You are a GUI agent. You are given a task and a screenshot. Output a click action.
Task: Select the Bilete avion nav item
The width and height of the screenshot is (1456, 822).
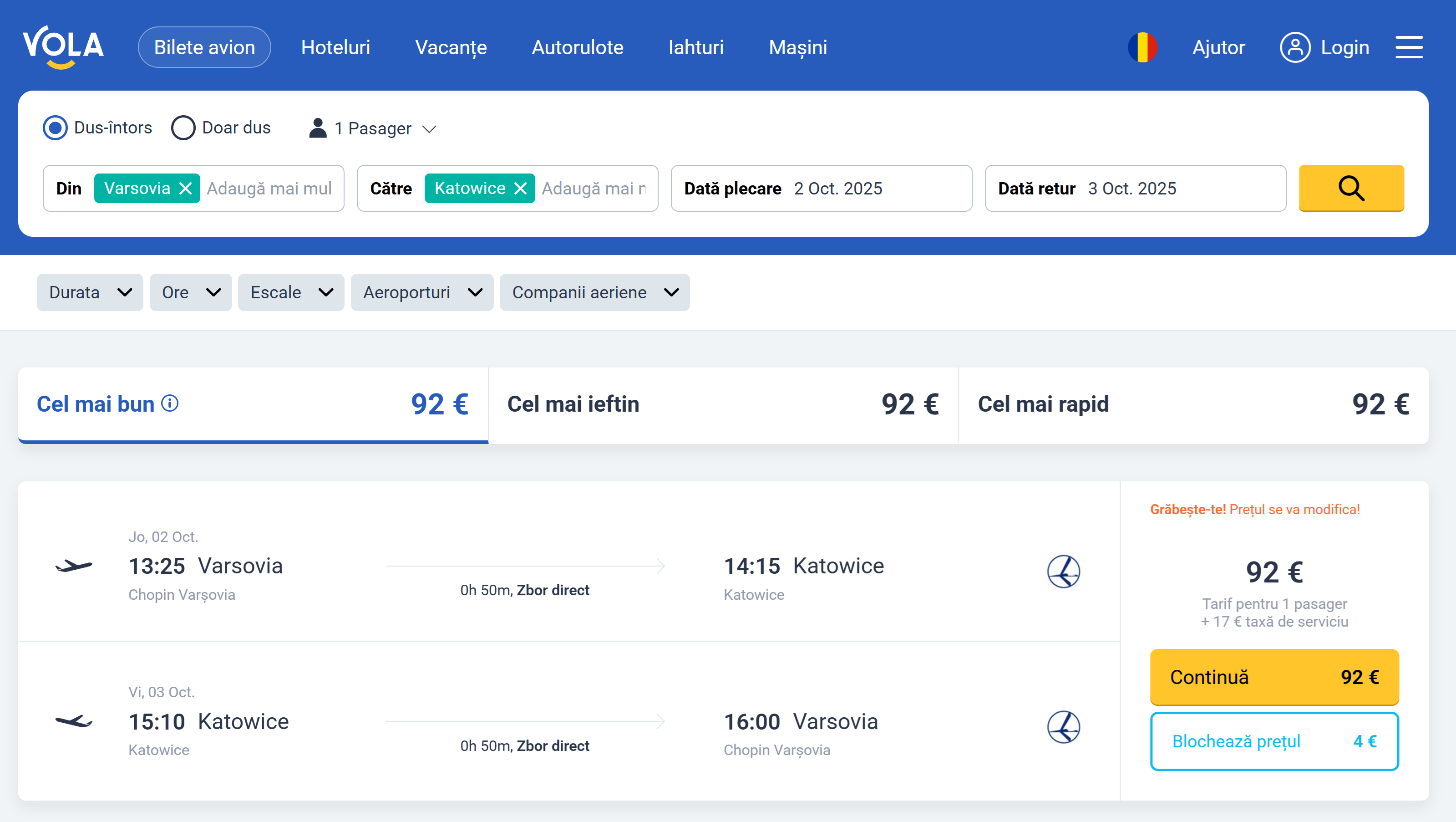point(204,47)
